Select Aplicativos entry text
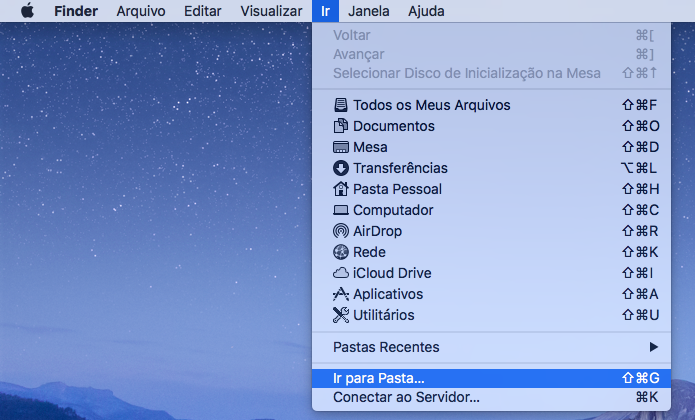The height and width of the screenshot is (420, 695). pyautogui.click(x=388, y=294)
